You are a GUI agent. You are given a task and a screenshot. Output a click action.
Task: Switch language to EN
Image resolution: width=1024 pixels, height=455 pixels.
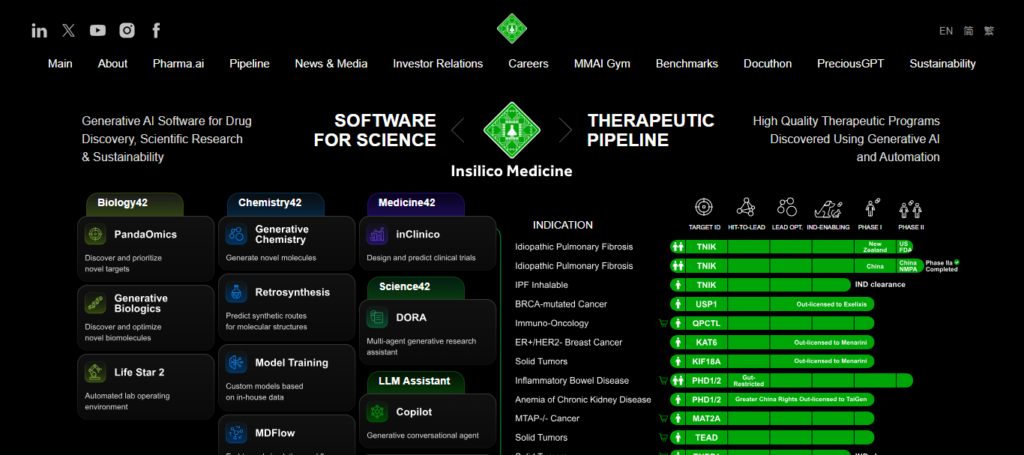pyautogui.click(x=946, y=31)
